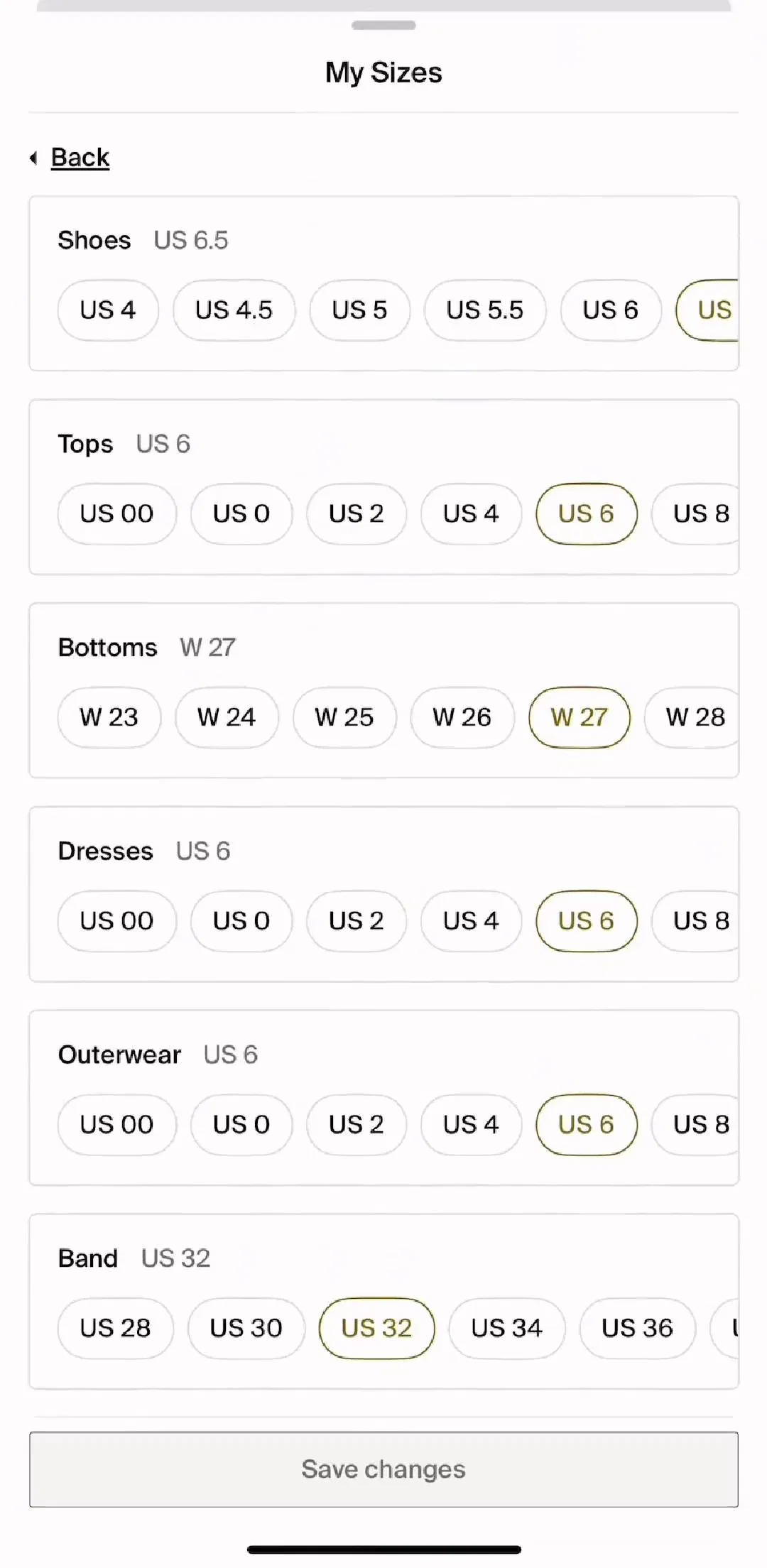Choose US 8 in Outerwear
The height and width of the screenshot is (1568, 767).
click(x=696, y=1125)
